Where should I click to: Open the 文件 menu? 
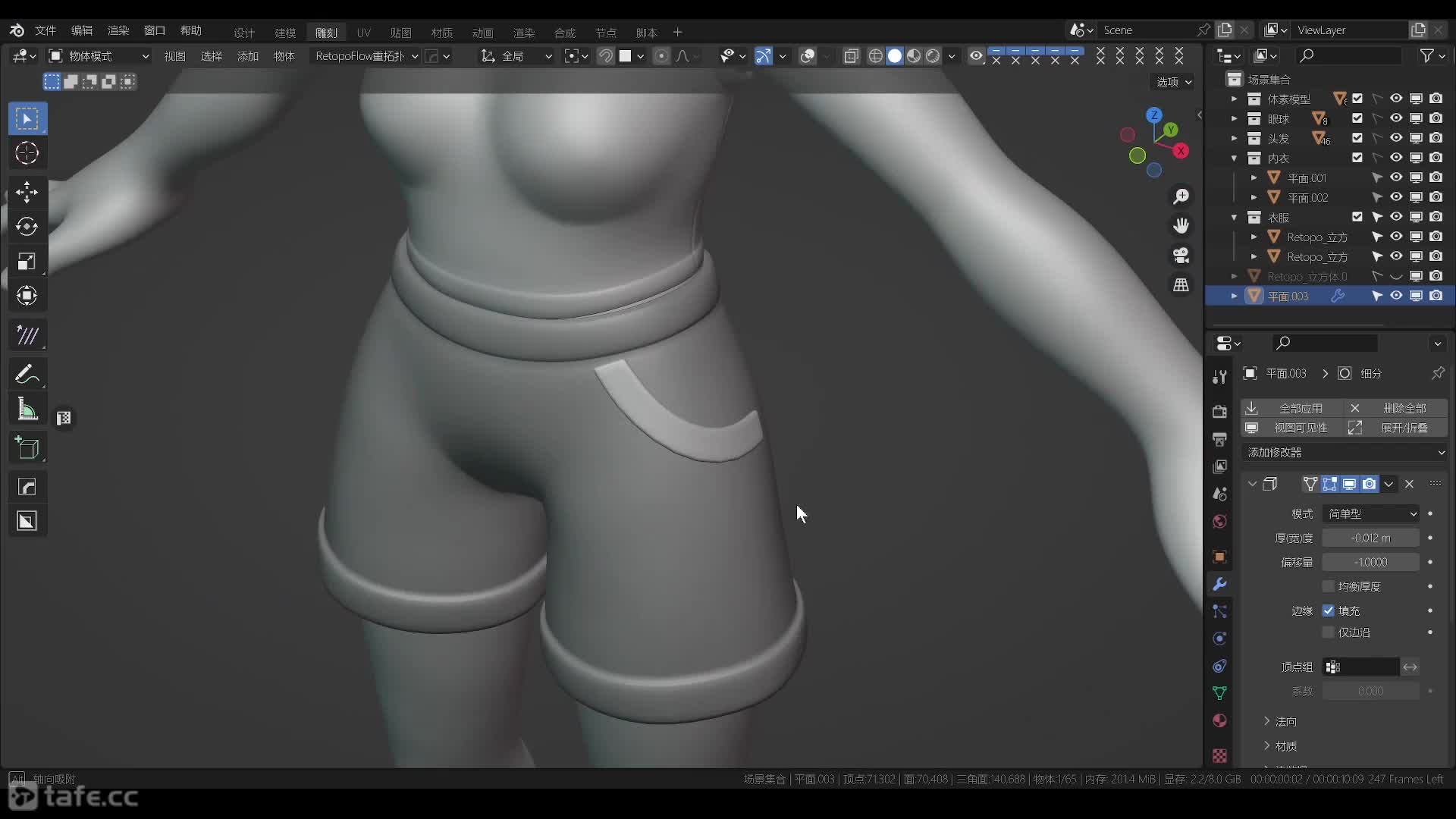[45, 30]
